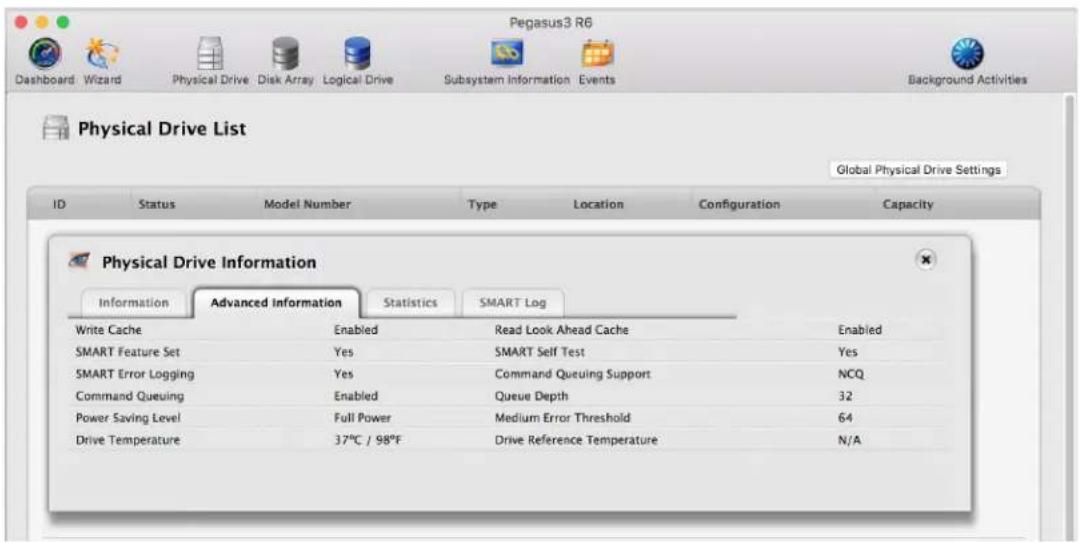Click the Physical Drive List heading
The height and width of the screenshot is (542, 1079).
click(x=162, y=129)
